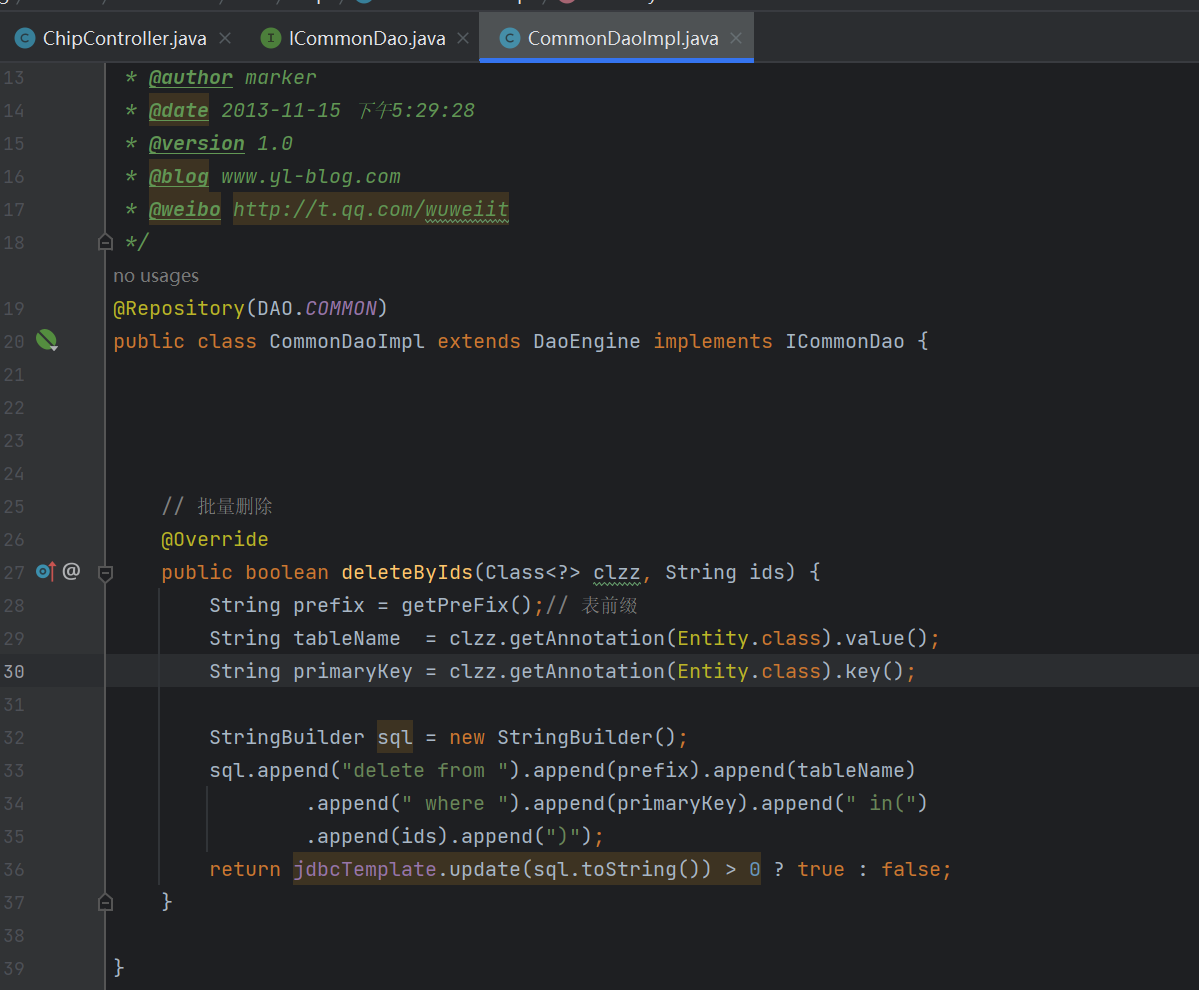Viewport: 1199px width, 990px height.
Task: Click the "delete from " string literal
Action: 425,771
